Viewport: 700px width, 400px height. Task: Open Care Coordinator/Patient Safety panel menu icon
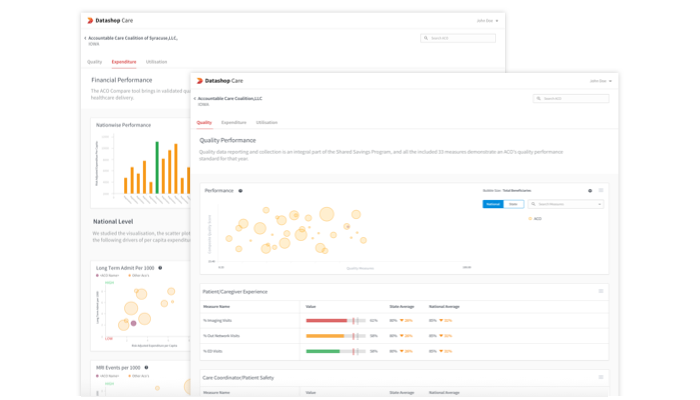coord(601,377)
